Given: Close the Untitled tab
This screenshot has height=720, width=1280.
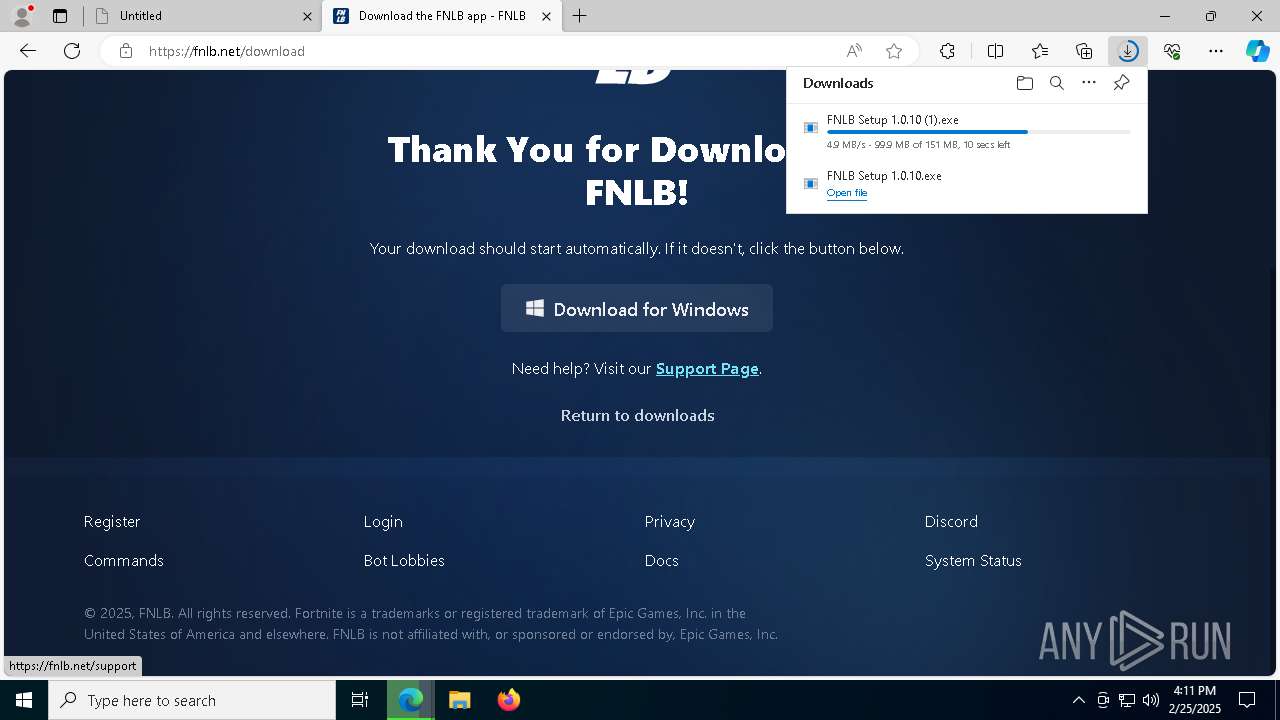Looking at the screenshot, I should click(x=306, y=16).
